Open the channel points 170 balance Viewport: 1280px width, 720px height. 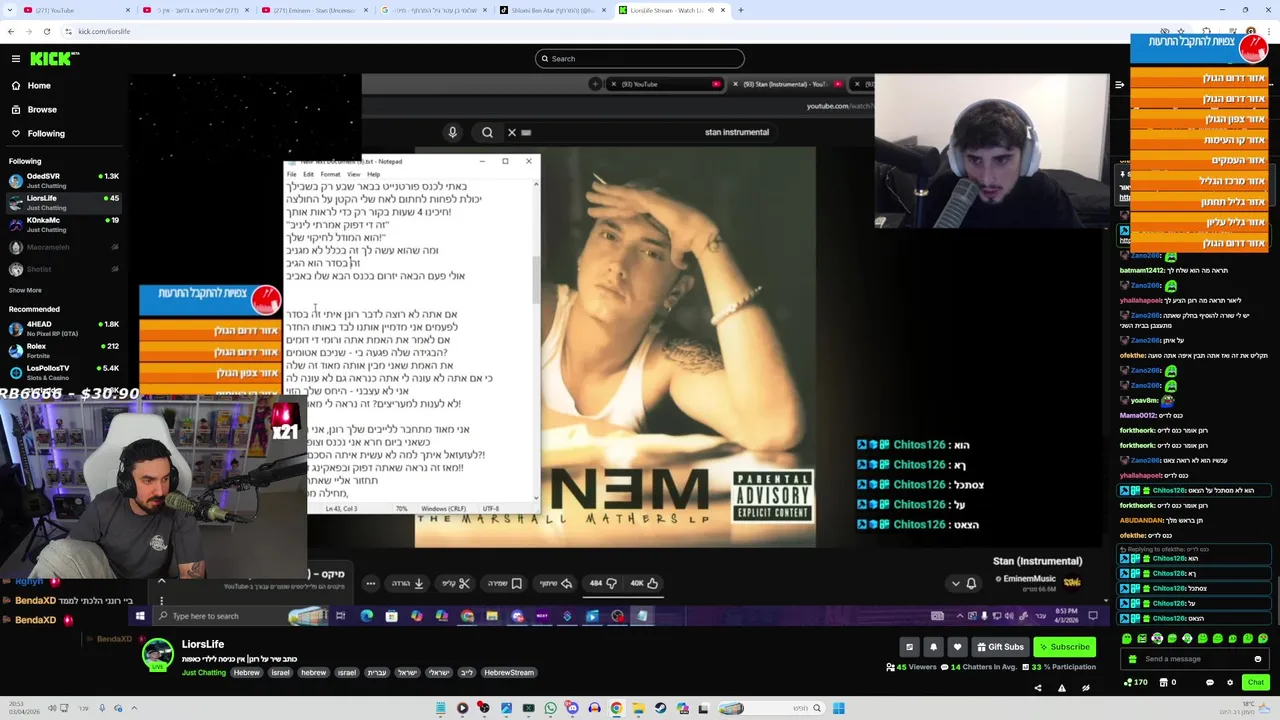[1135, 682]
